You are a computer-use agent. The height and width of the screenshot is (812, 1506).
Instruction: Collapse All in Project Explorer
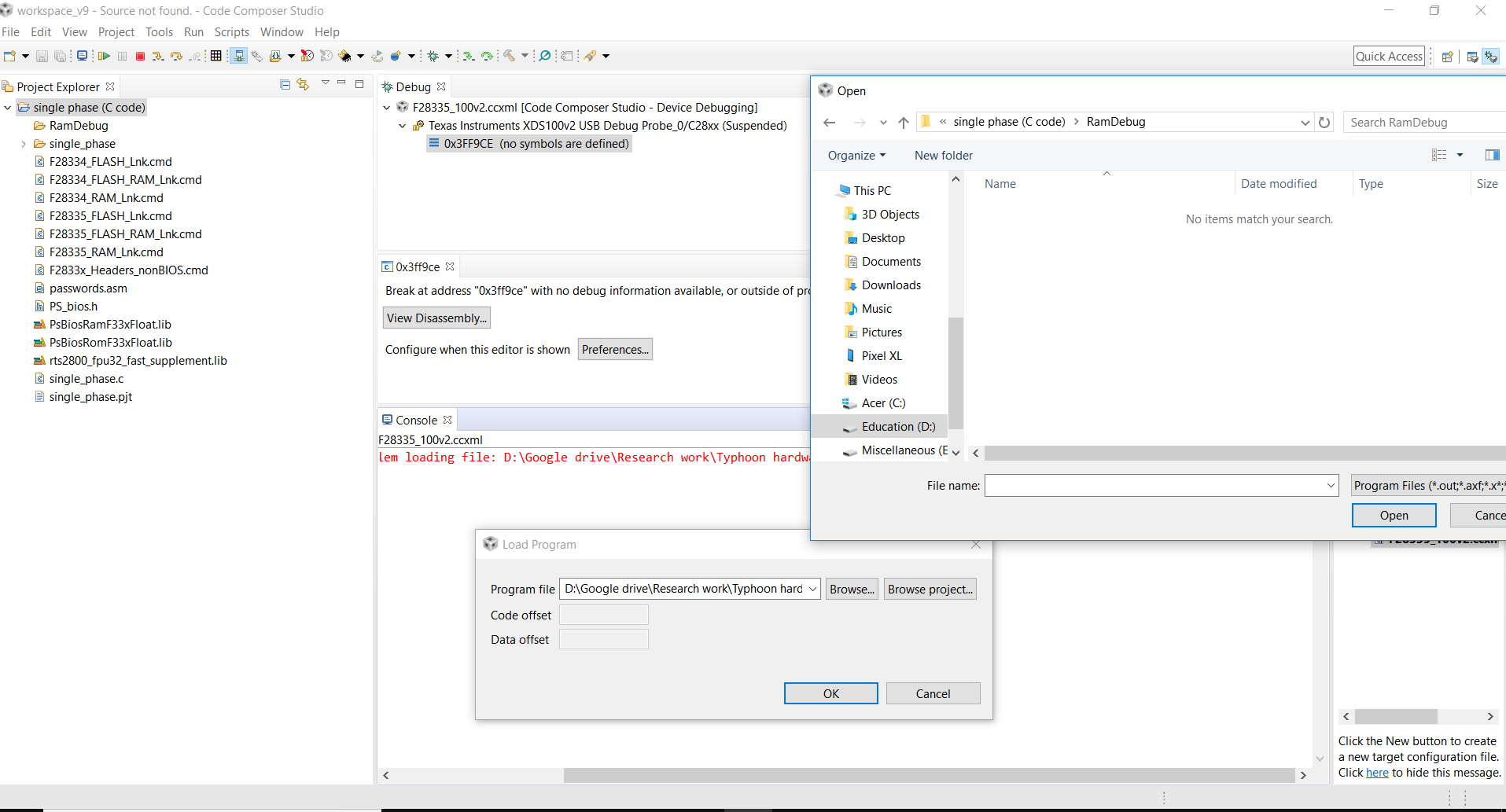284,84
